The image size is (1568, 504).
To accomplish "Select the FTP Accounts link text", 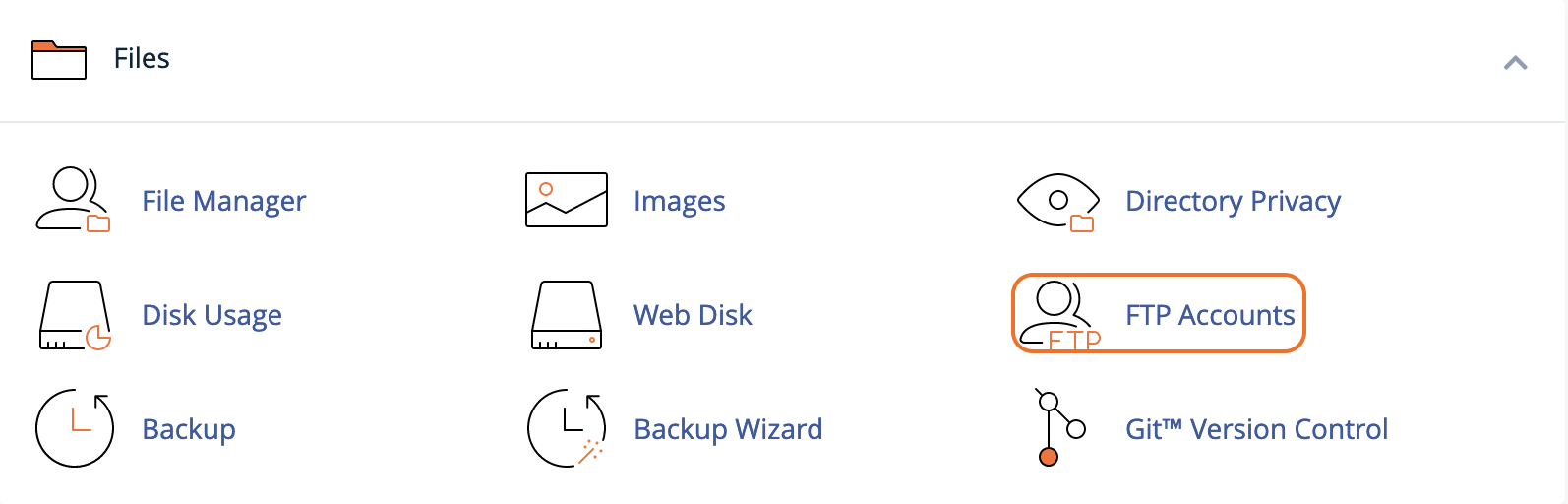I will tap(1211, 315).
